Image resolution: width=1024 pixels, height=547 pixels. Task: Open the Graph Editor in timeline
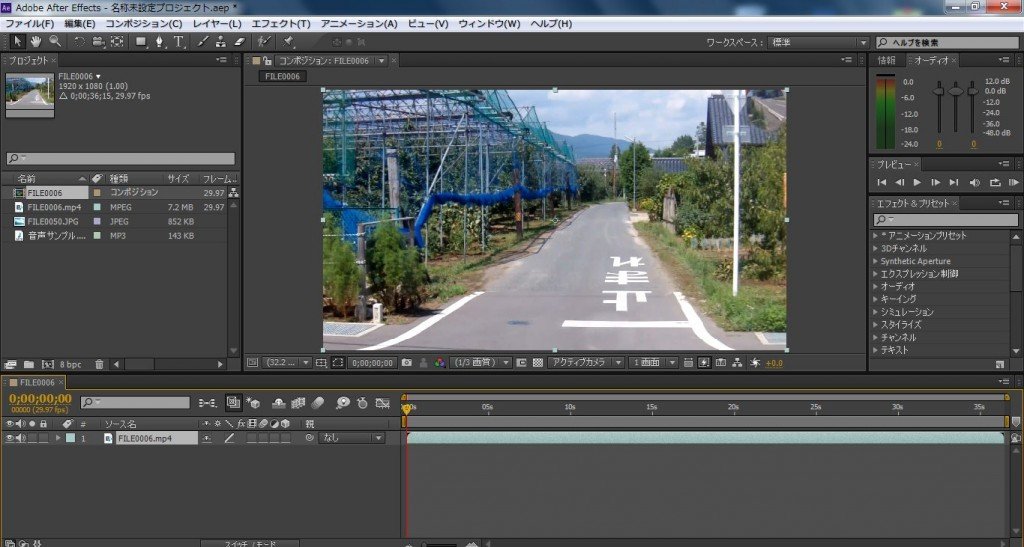pyautogui.click(x=383, y=403)
